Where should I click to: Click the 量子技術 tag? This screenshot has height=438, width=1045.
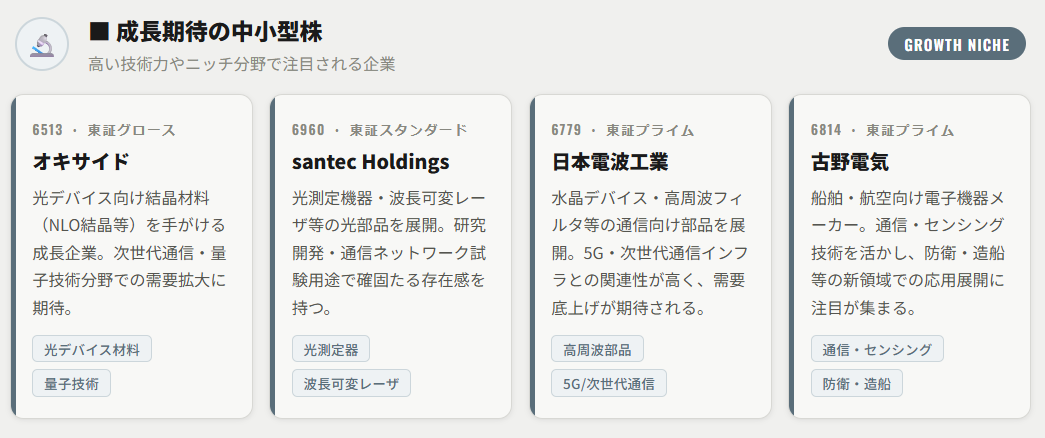coord(72,383)
